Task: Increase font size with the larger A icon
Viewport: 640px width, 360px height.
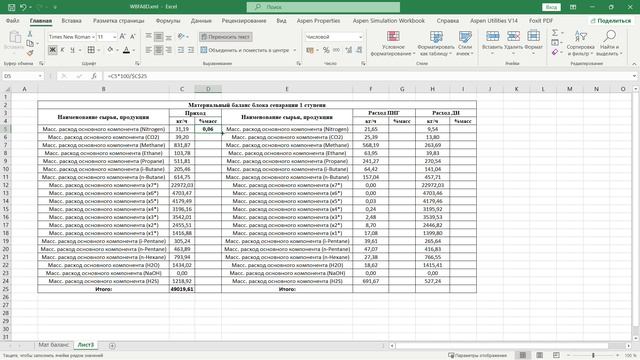Action: click(123, 37)
